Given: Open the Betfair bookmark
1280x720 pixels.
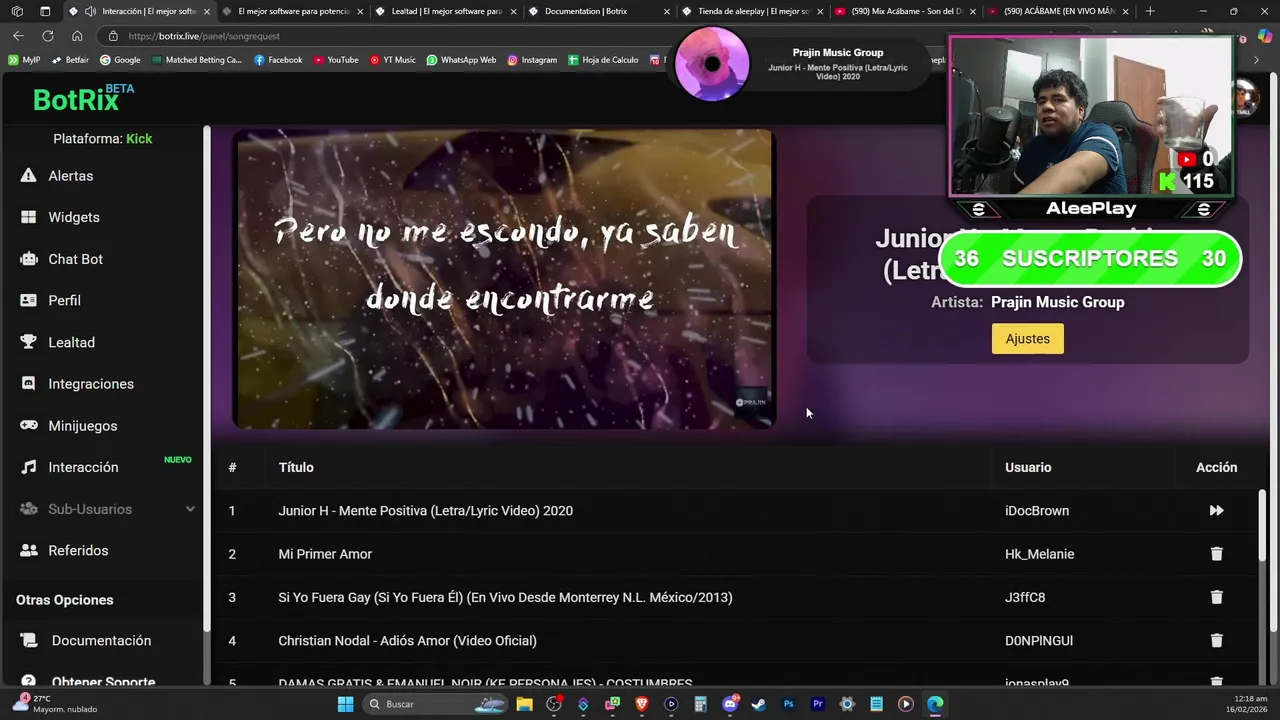Looking at the screenshot, I should (x=70, y=60).
